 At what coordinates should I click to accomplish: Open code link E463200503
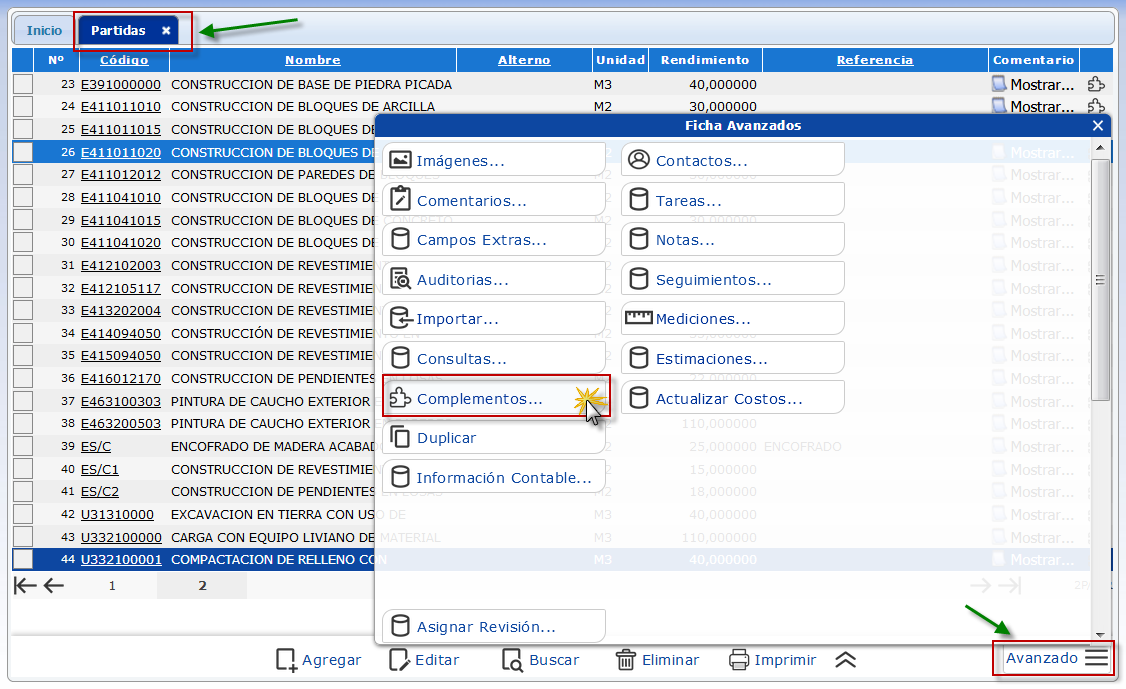[x=121, y=423]
